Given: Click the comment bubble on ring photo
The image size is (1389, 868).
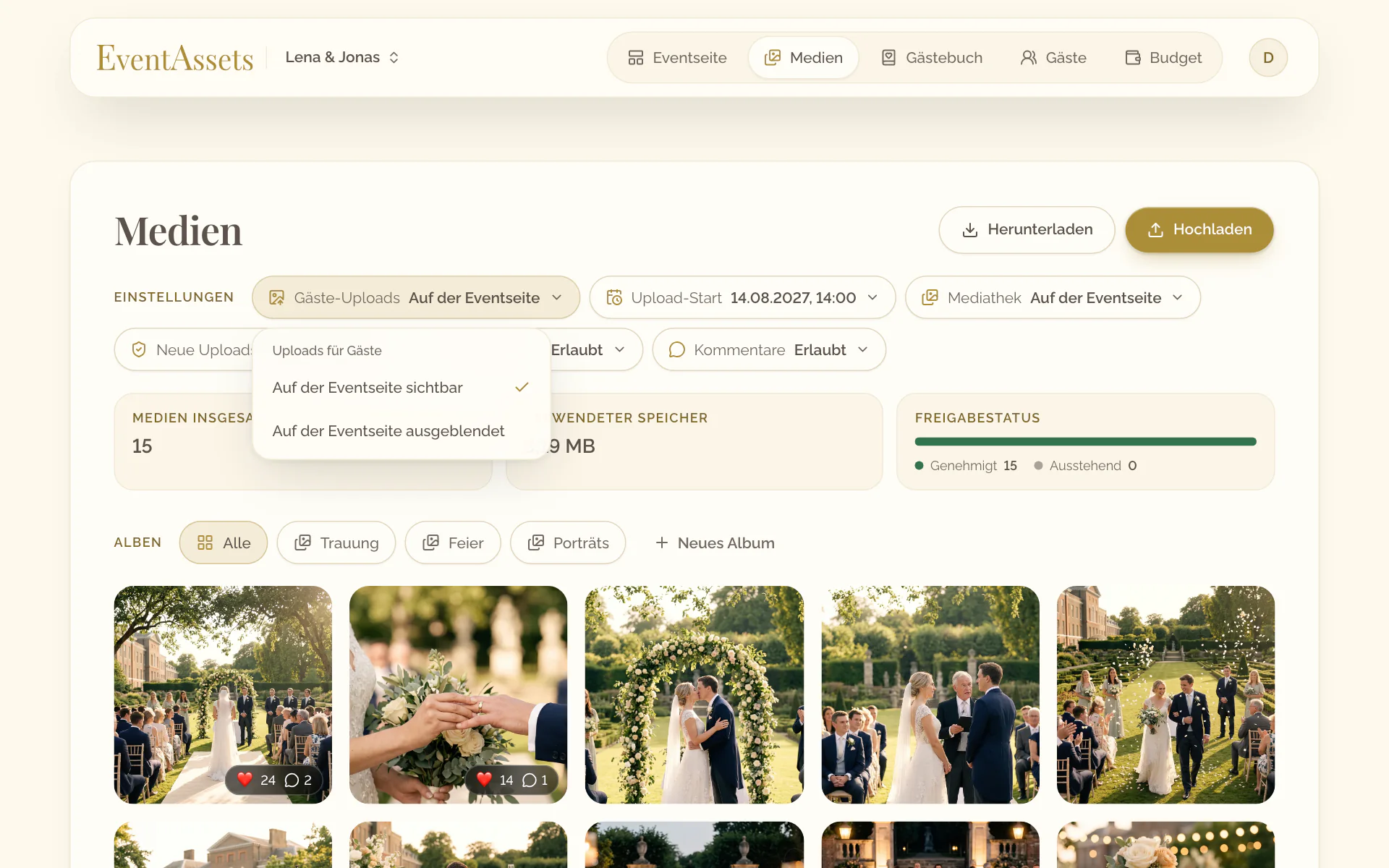Looking at the screenshot, I should coord(530,780).
